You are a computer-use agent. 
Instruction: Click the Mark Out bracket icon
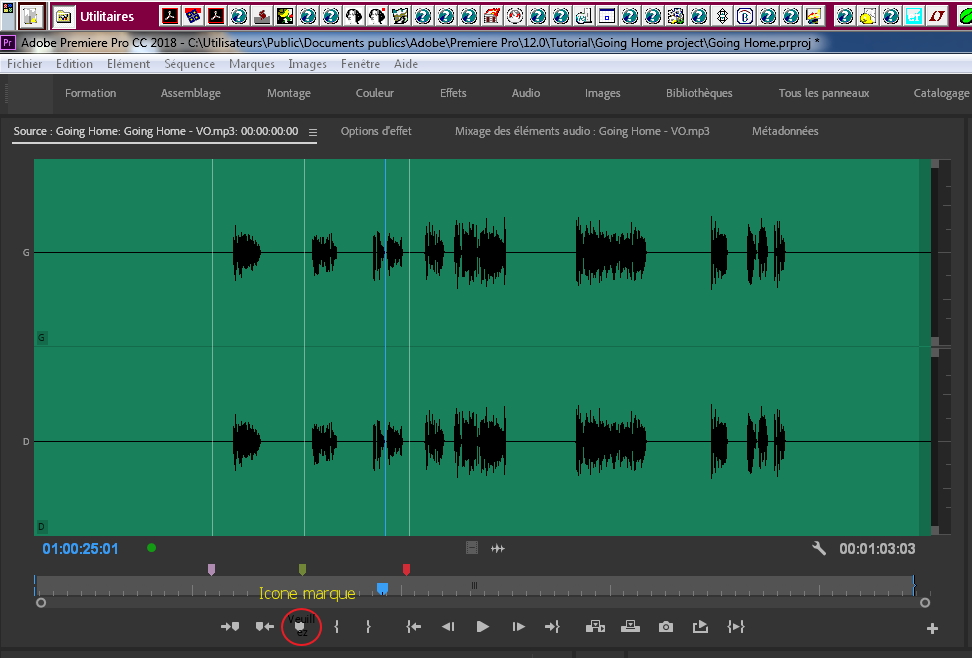[368, 627]
